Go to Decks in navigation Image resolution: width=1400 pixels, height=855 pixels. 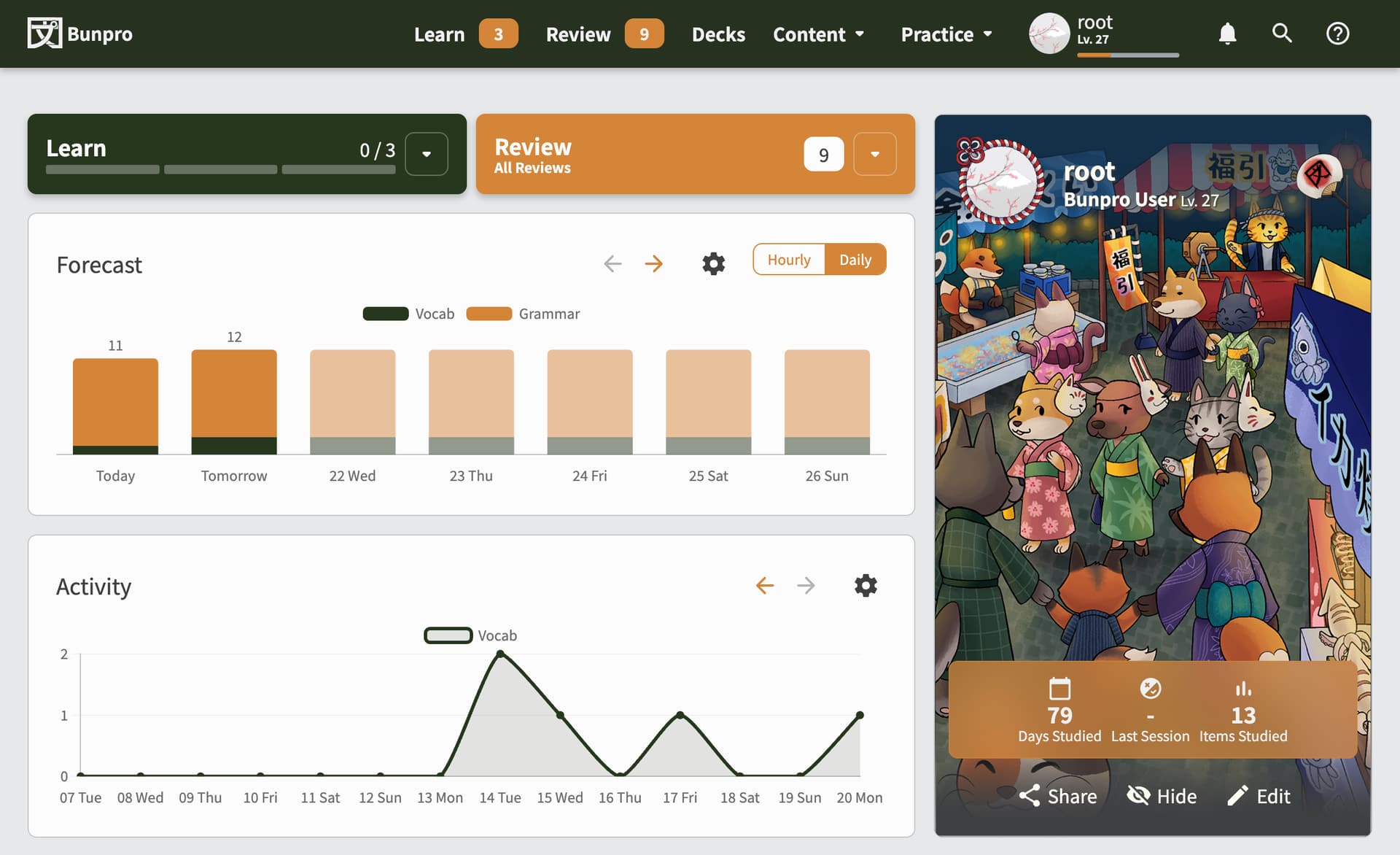click(x=717, y=34)
